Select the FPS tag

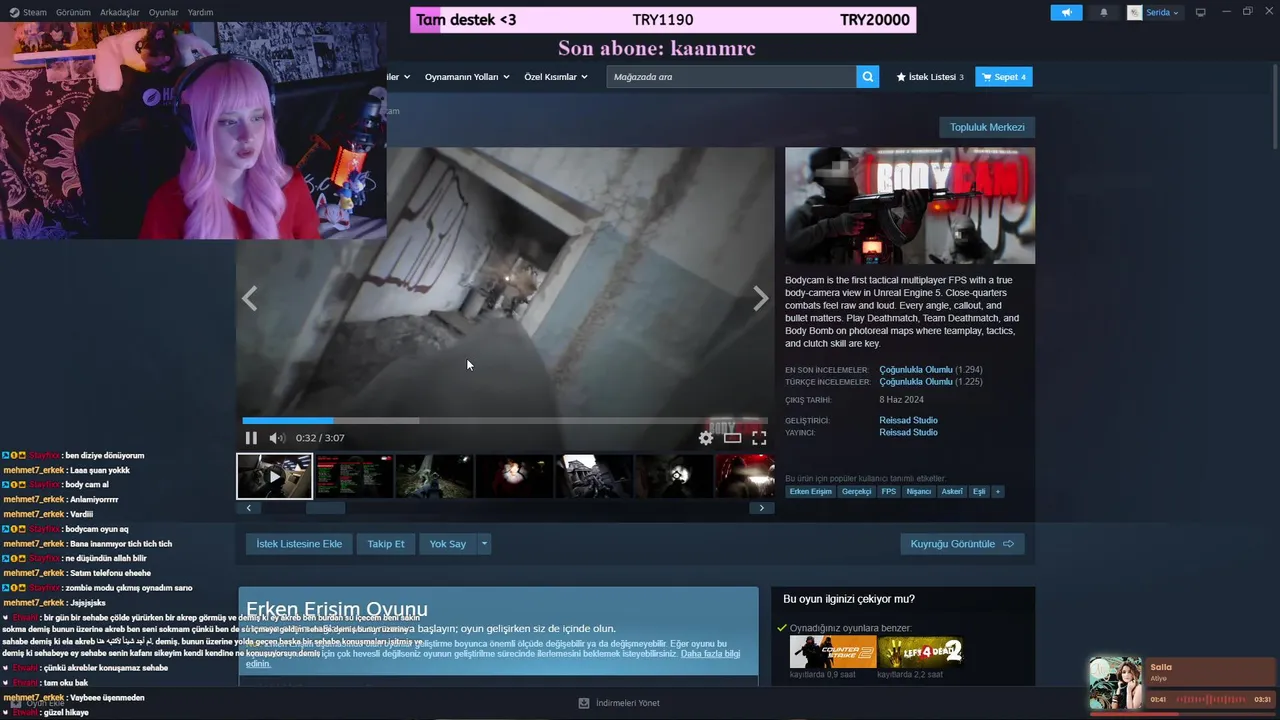click(888, 491)
